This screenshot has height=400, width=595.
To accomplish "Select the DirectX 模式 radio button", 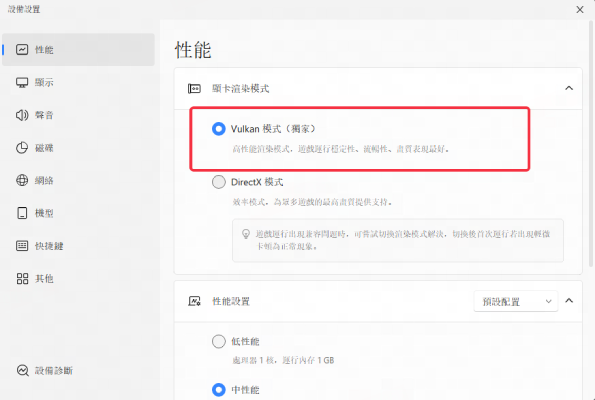I will coord(219,182).
